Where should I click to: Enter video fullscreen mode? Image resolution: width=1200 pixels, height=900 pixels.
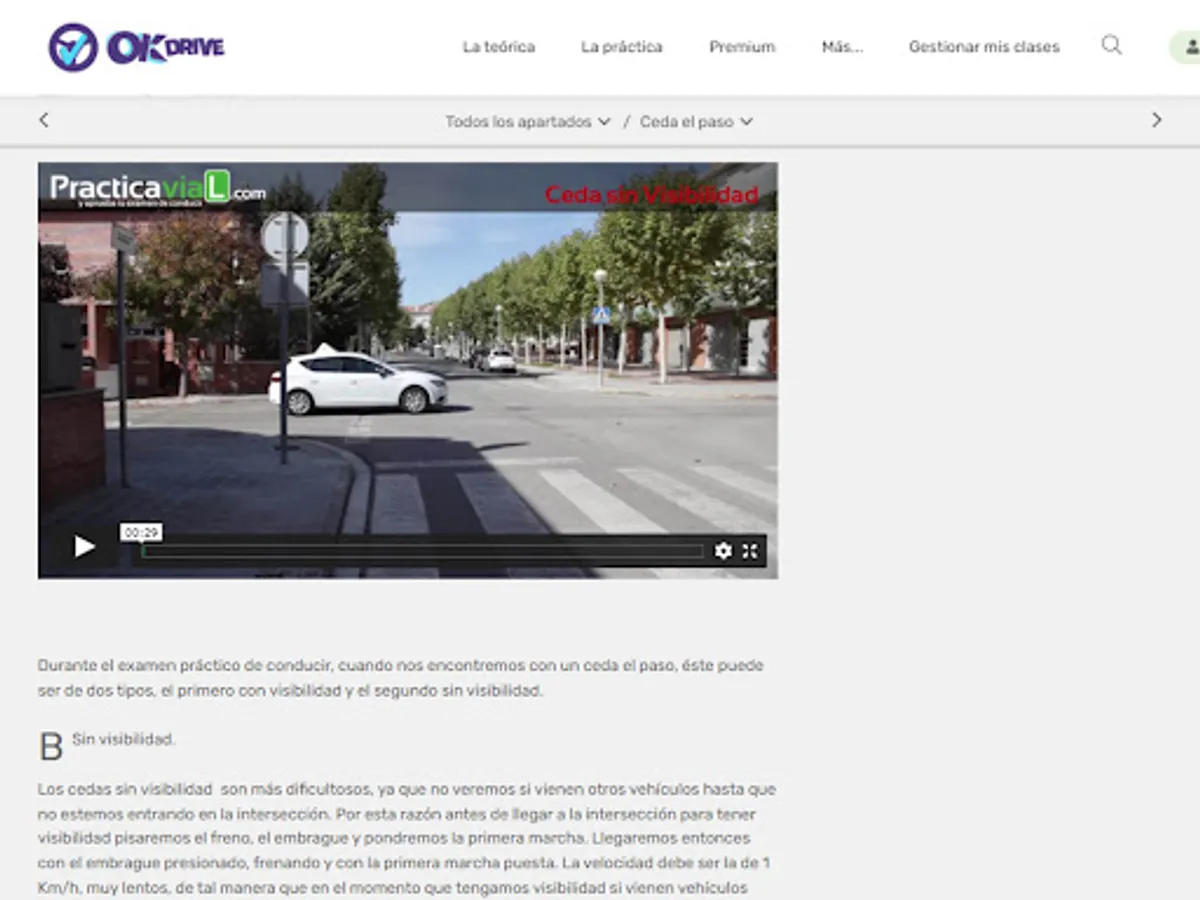pos(750,551)
